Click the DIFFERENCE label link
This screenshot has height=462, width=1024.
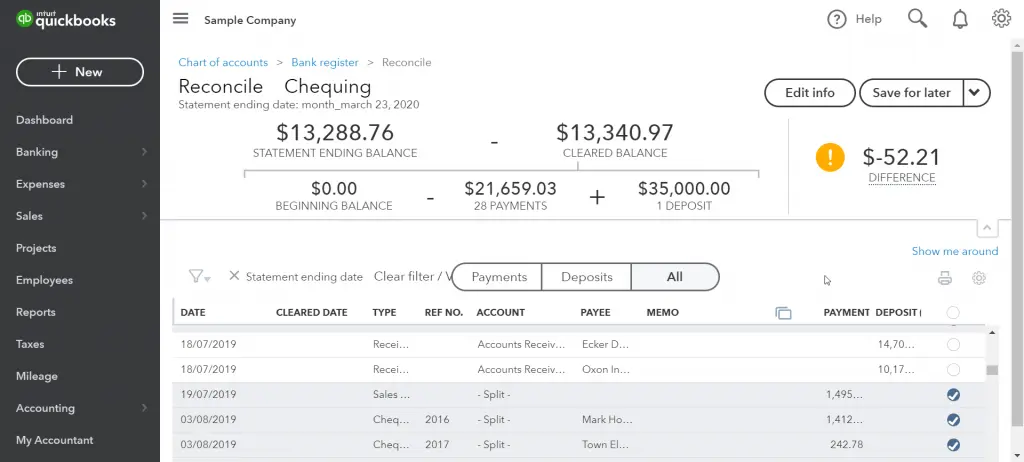902,178
